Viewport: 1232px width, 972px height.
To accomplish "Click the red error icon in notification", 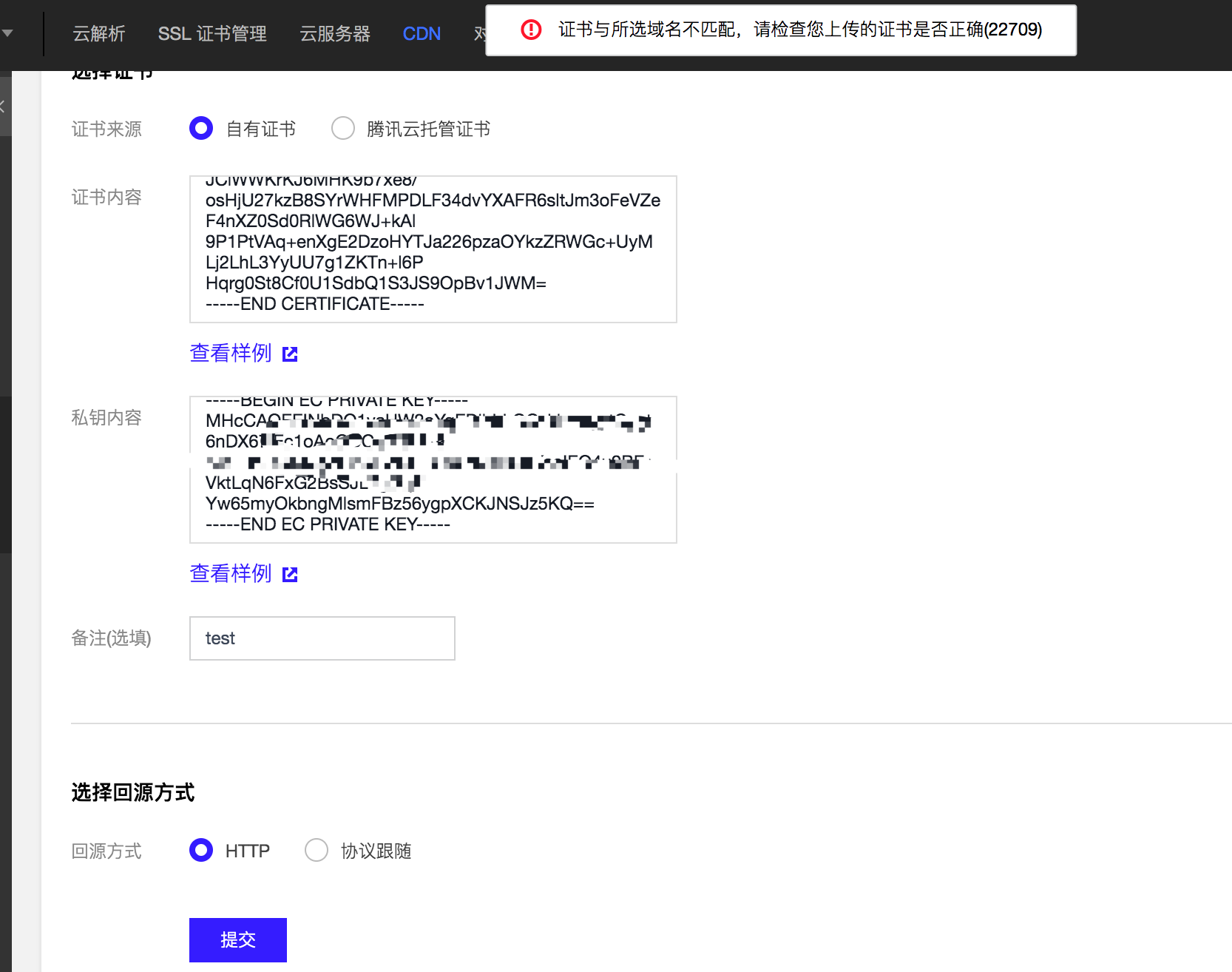I will (x=531, y=30).
